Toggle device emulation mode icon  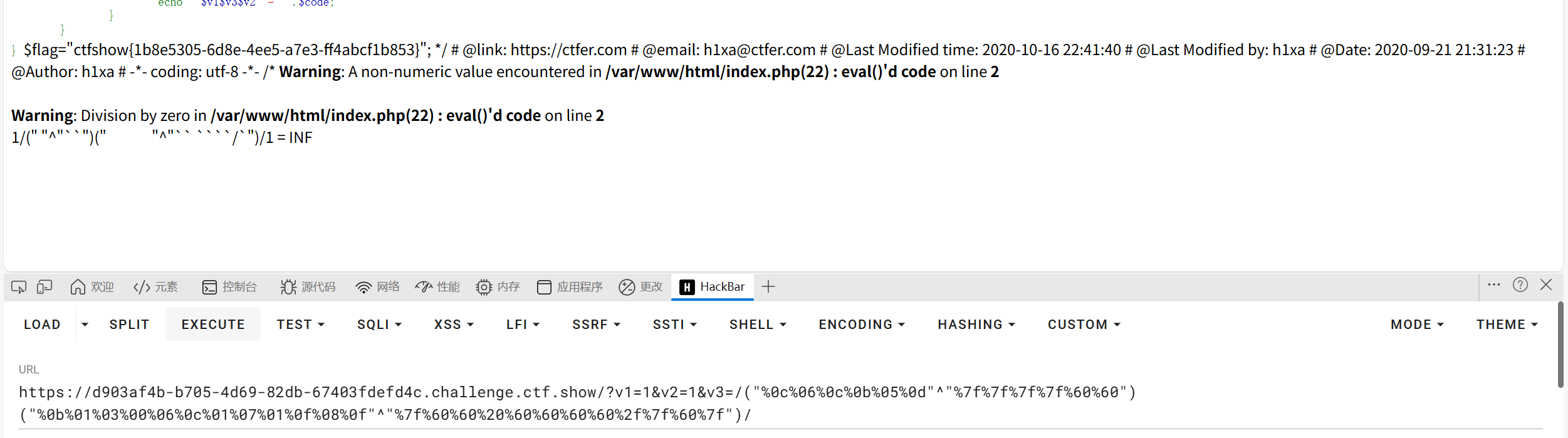coord(44,287)
